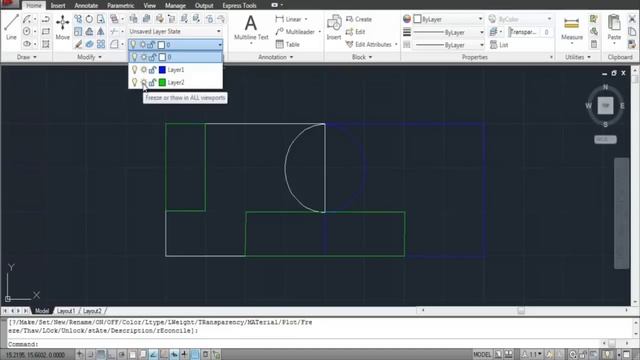Screen dimensions: 640x360
Task: Click Layer2 green color swatch
Action: pos(162,82)
